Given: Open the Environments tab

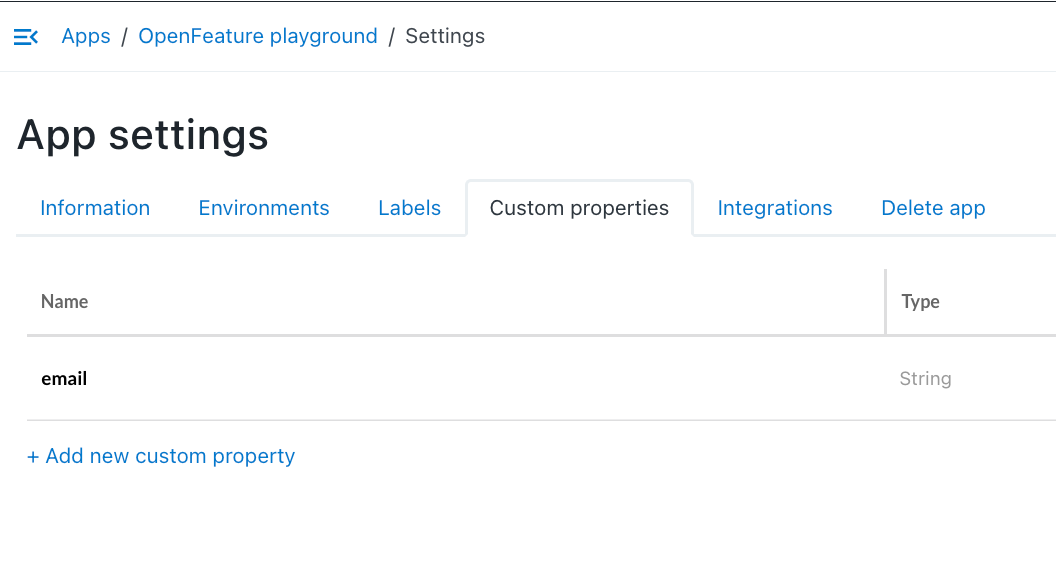Looking at the screenshot, I should 264,208.
